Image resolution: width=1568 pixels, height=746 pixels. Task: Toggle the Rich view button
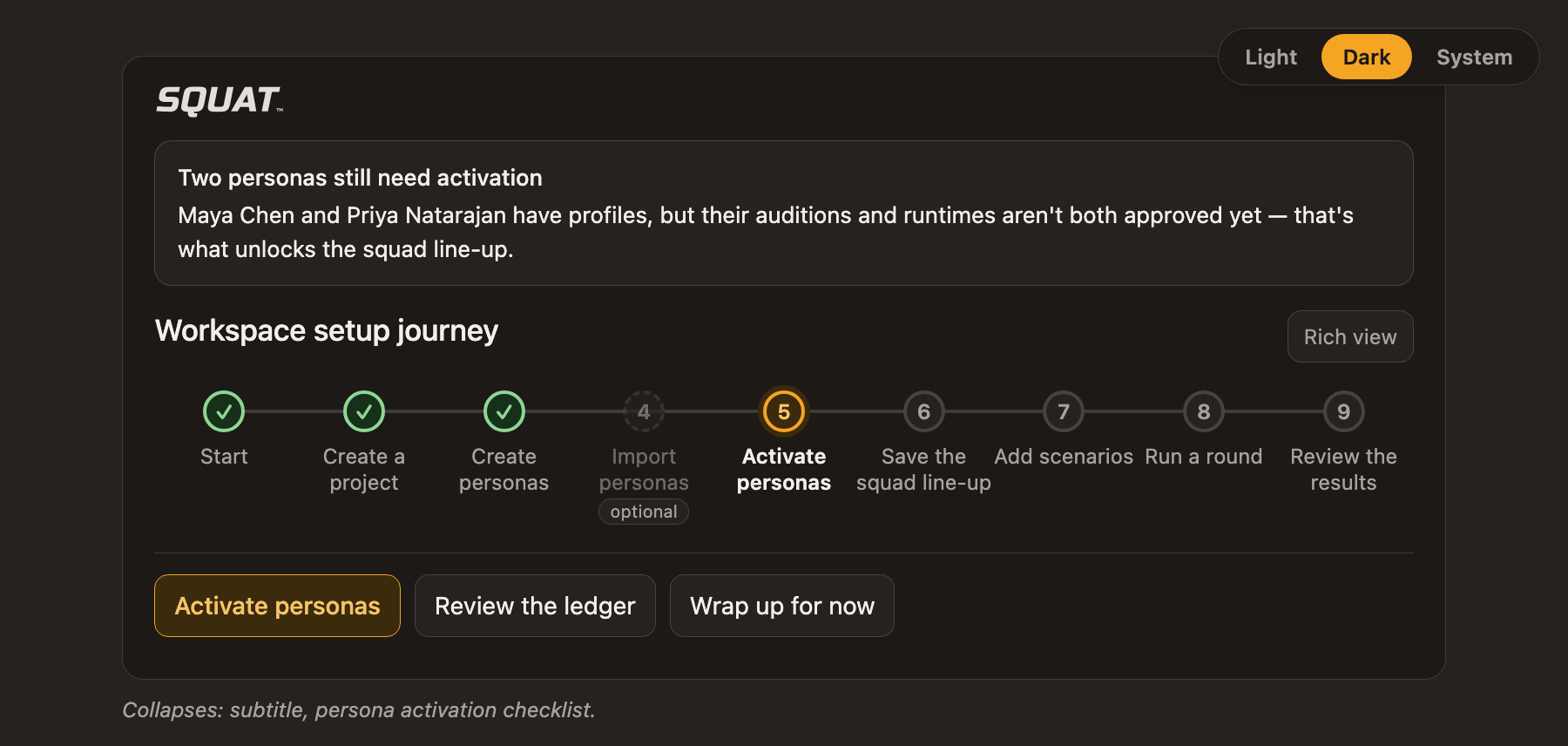click(1350, 336)
